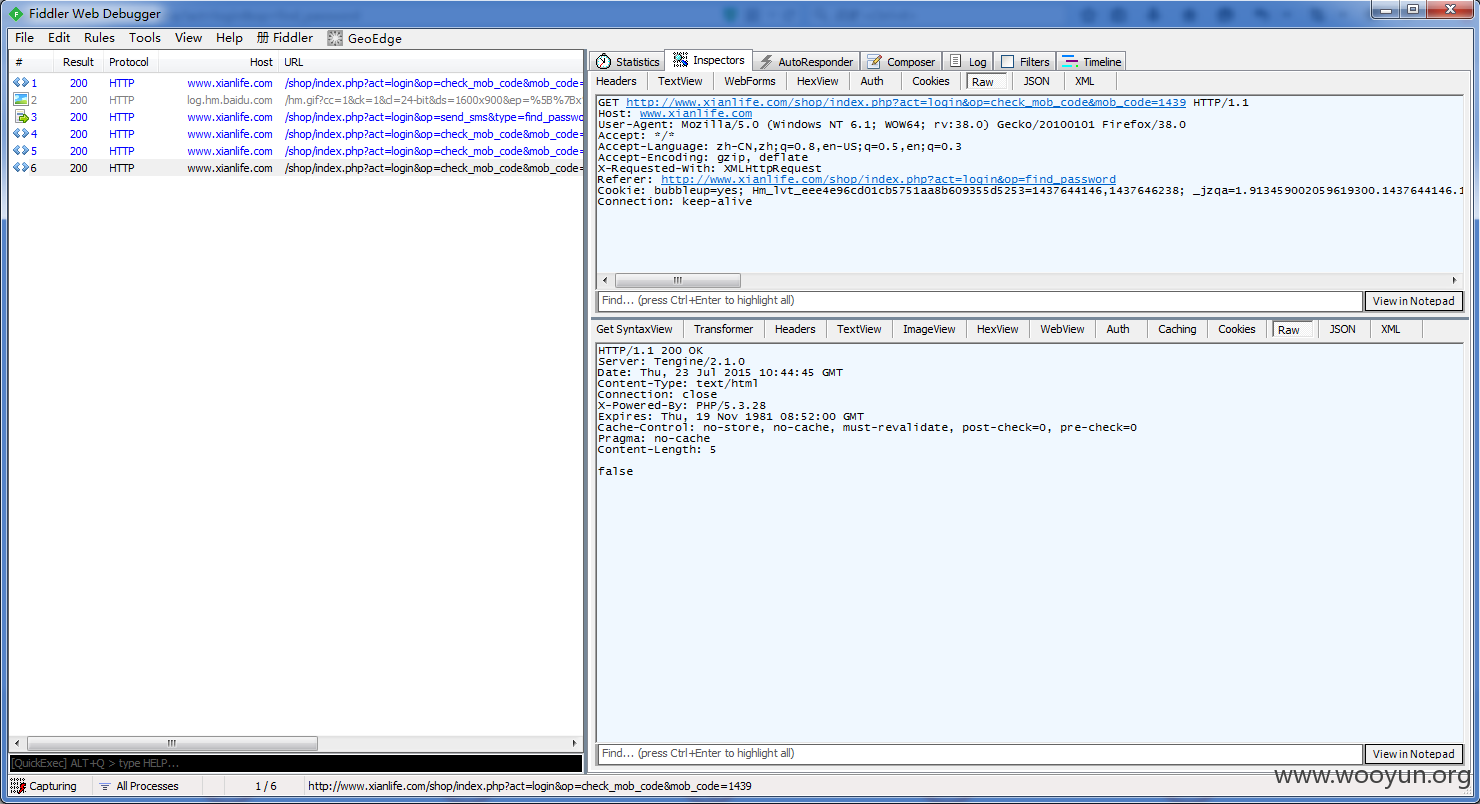
Task: Click request pane scroll right arrow
Action: [1455, 280]
